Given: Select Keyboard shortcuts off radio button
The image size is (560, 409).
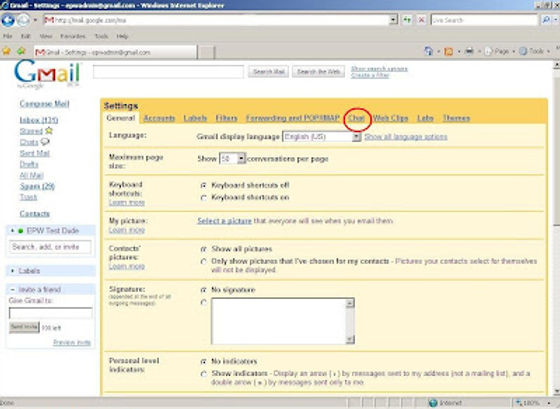Looking at the screenshot, I should pyautogui.click(x=204, y=185).
